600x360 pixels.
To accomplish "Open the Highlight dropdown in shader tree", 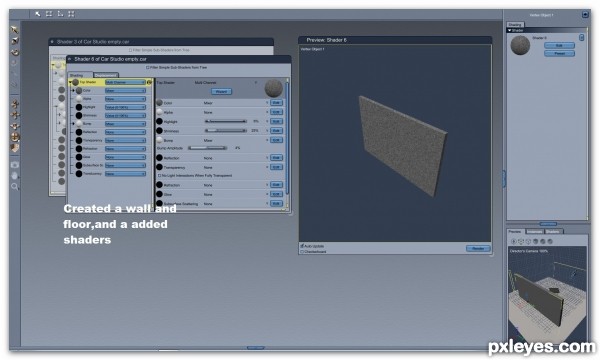I will [125, 108].
